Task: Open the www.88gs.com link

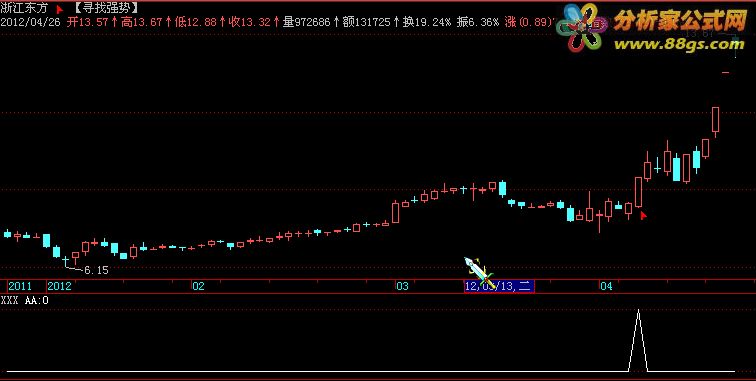Action: point(679,44)
